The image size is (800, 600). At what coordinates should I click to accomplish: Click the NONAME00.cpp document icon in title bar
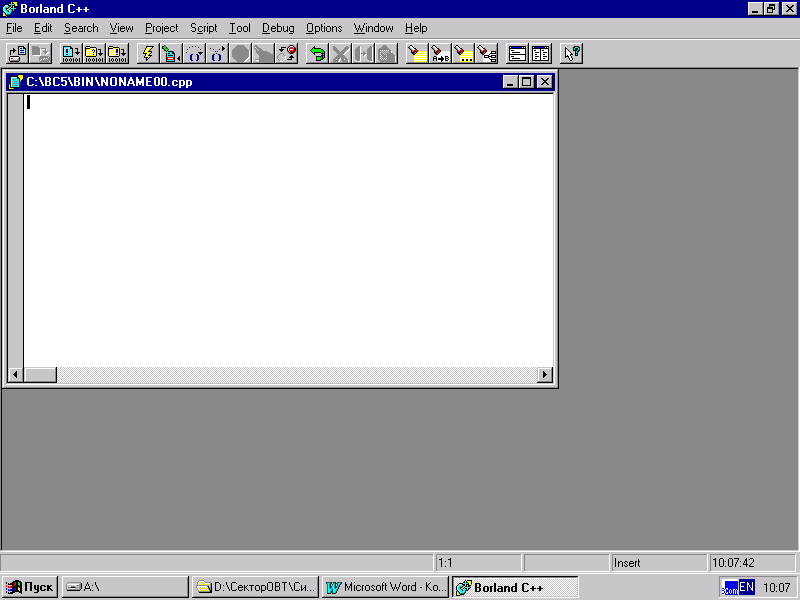tap(16, 82)
